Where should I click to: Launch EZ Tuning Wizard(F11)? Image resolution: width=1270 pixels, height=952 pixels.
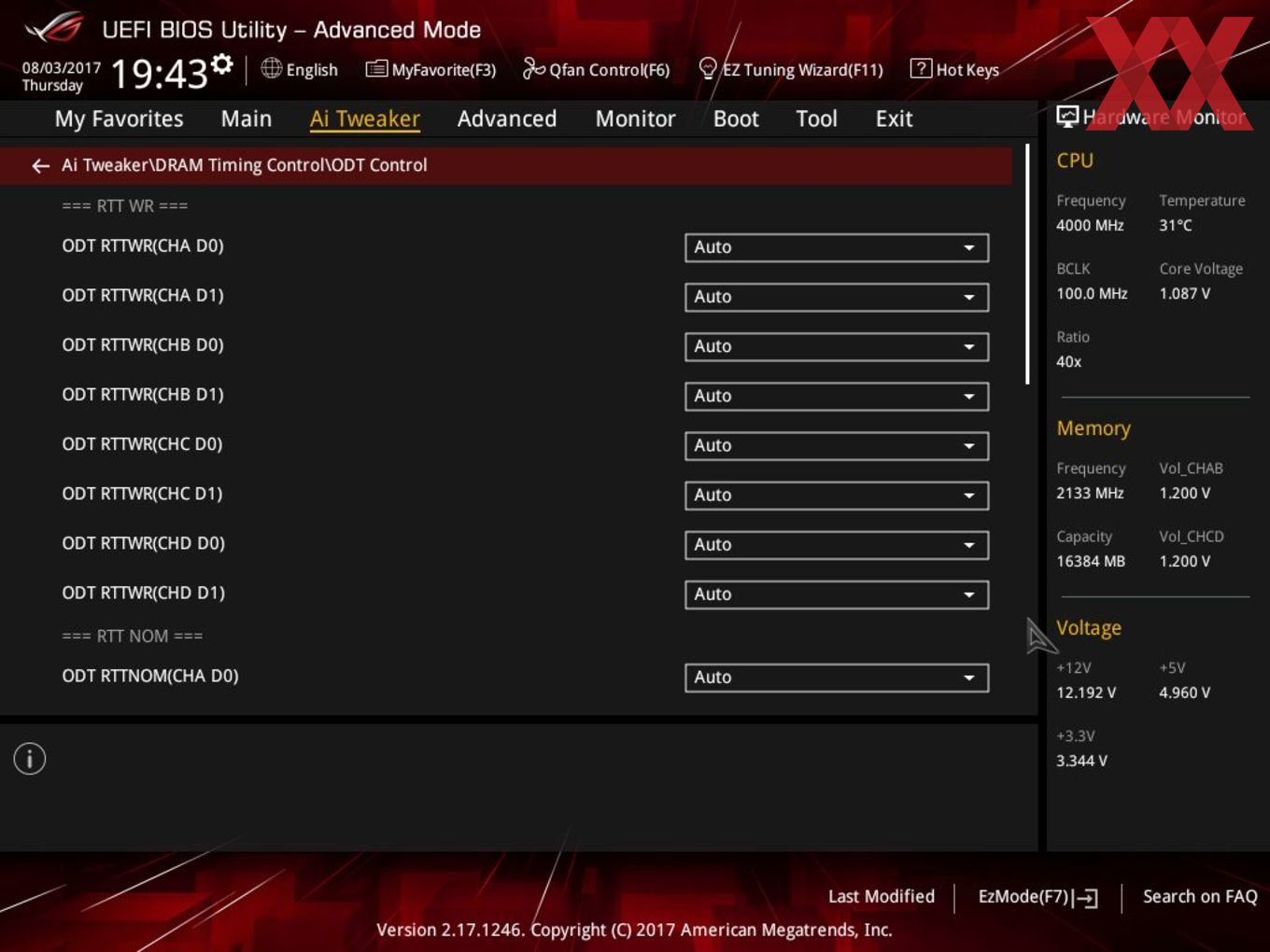click(x=791, y=69)
